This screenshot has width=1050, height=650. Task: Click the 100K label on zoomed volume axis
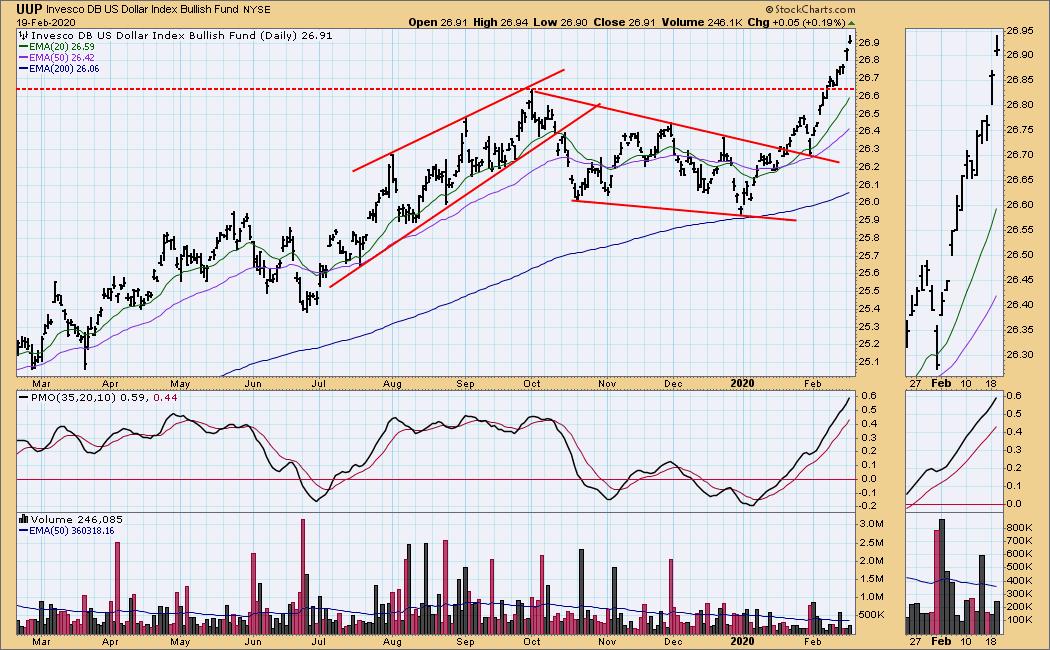click(1020, 620)
